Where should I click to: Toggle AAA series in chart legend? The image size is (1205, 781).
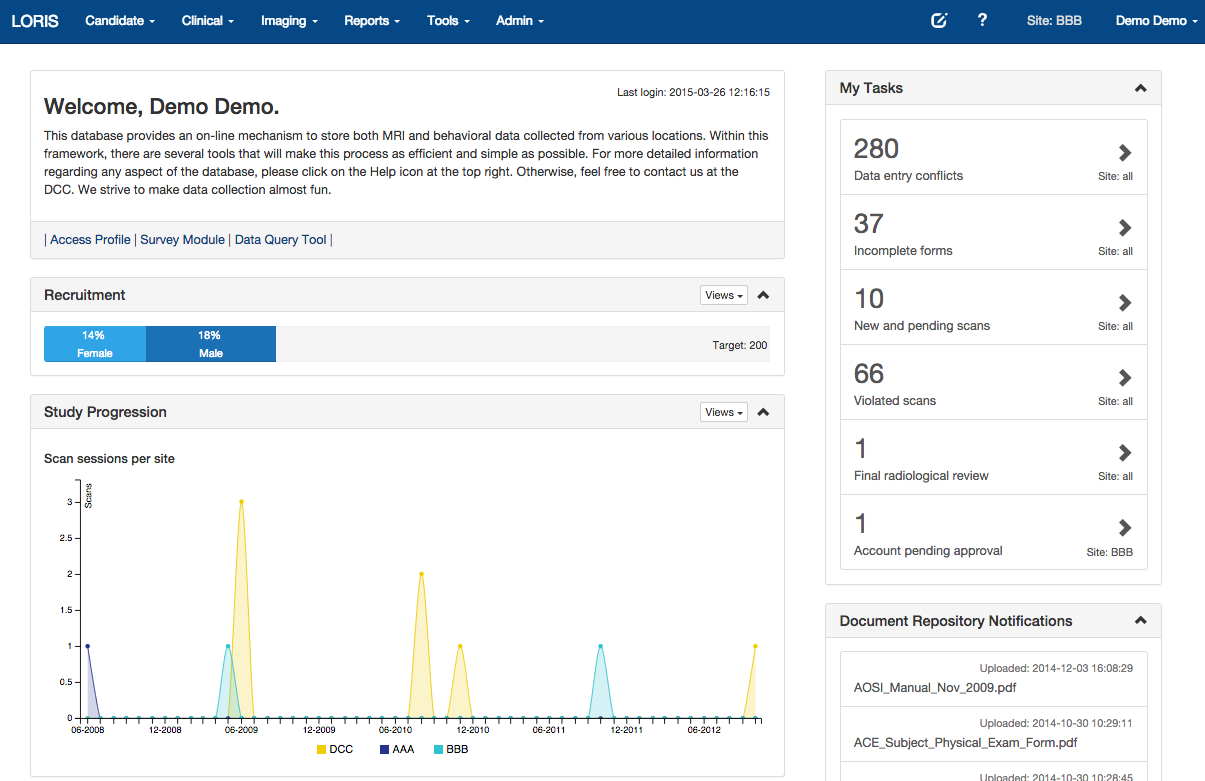[395, 749]
